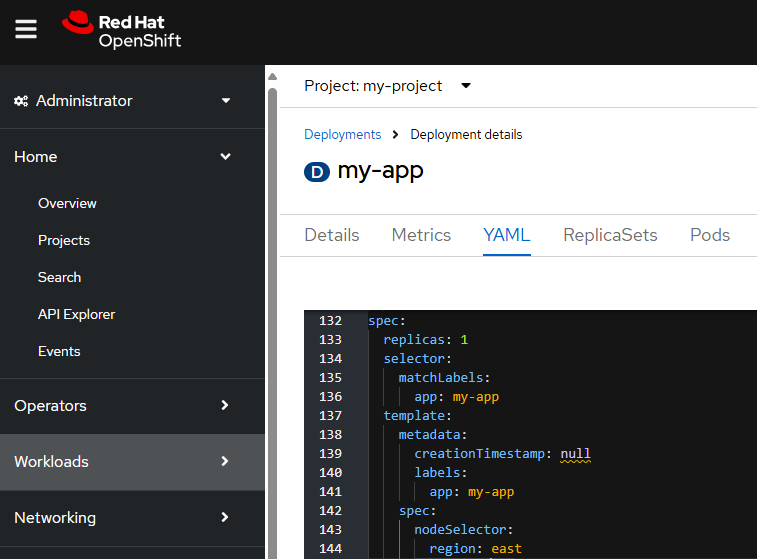Click the Red Hat OpenShift logo

(x=122, y=30)
